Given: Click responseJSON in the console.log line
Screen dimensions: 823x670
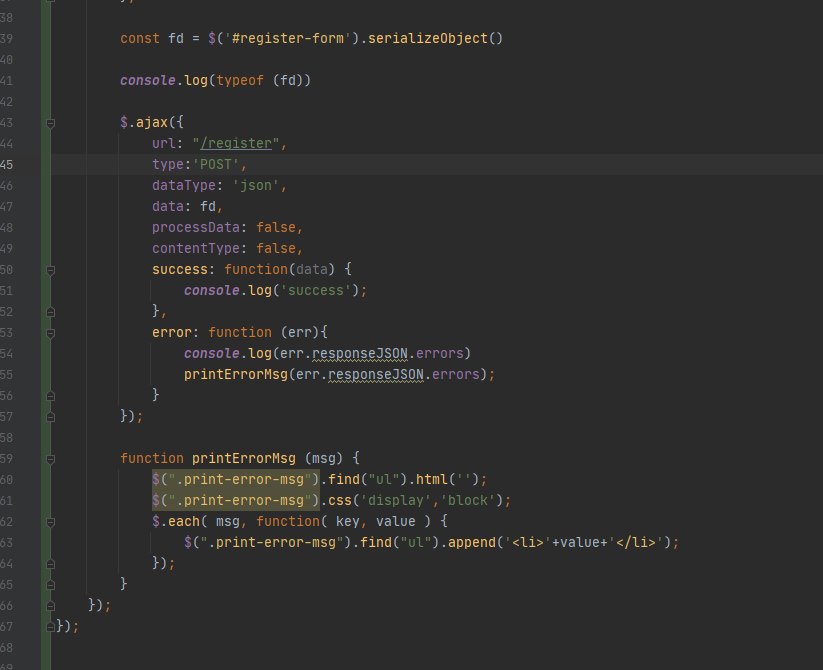Looking at the screenshot, I should [360, 353].
